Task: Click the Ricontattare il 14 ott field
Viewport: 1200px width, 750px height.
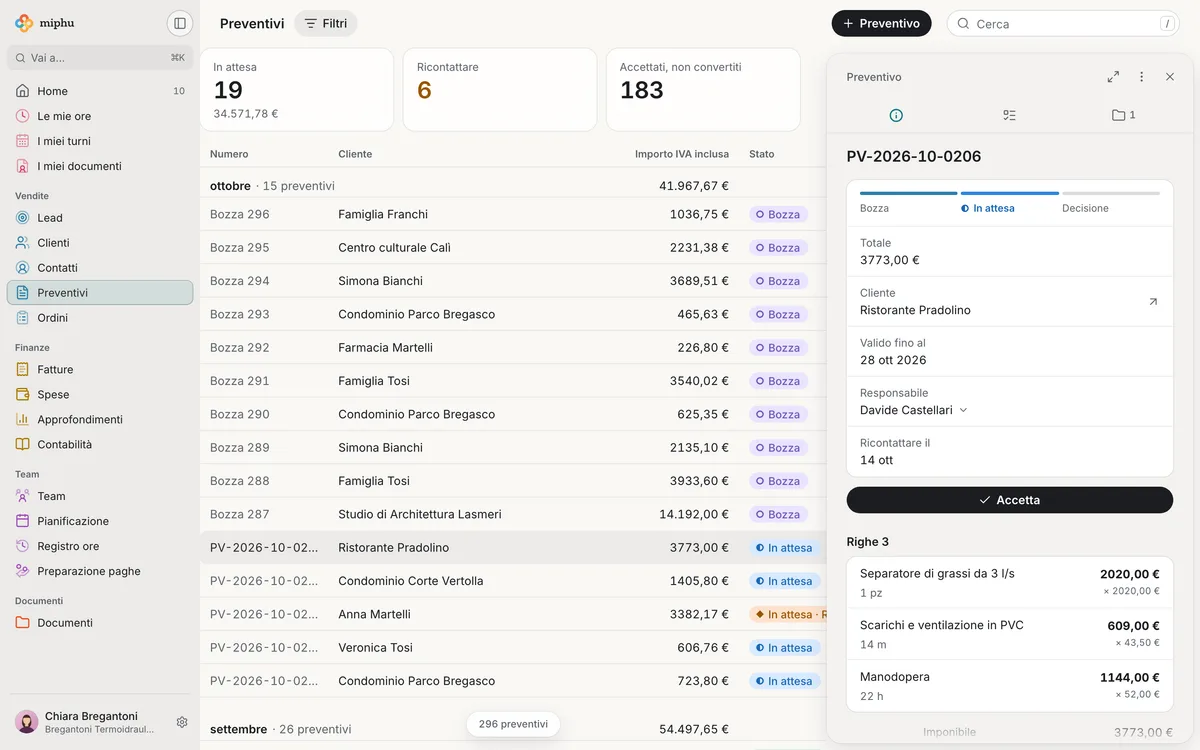Action: click(1010, 451)
